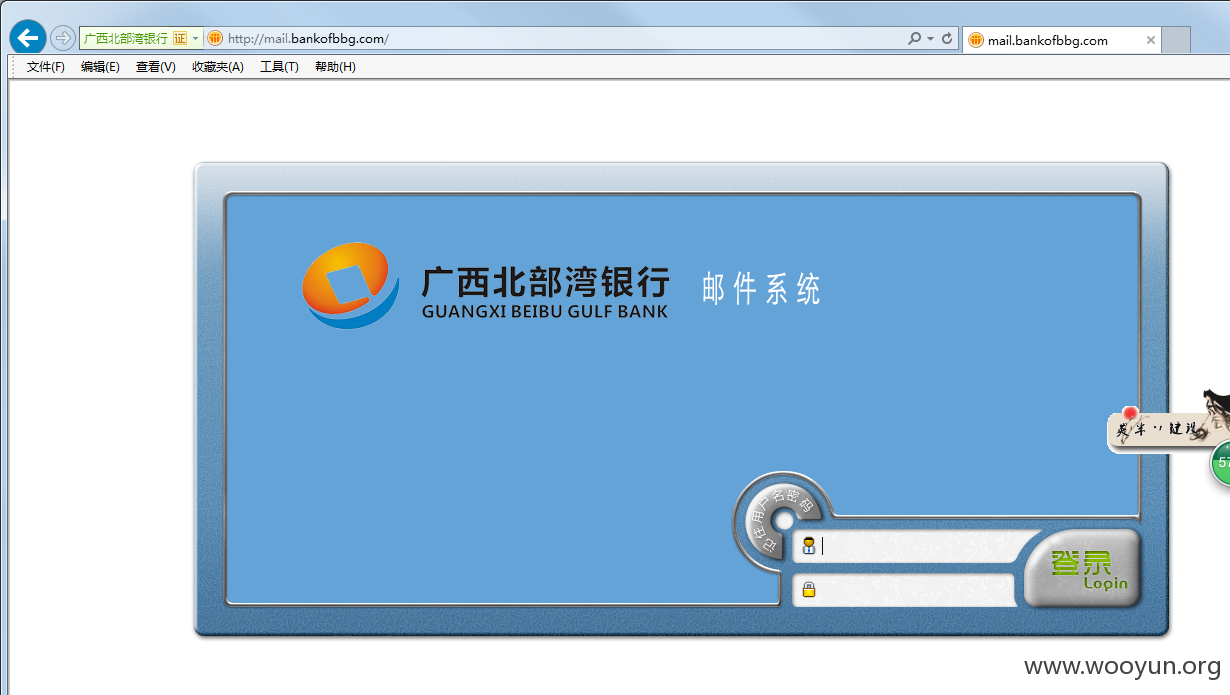Open the 查看(V) menu
The width and height of the screenshot is (1230, 695).
tap(155, 67)
